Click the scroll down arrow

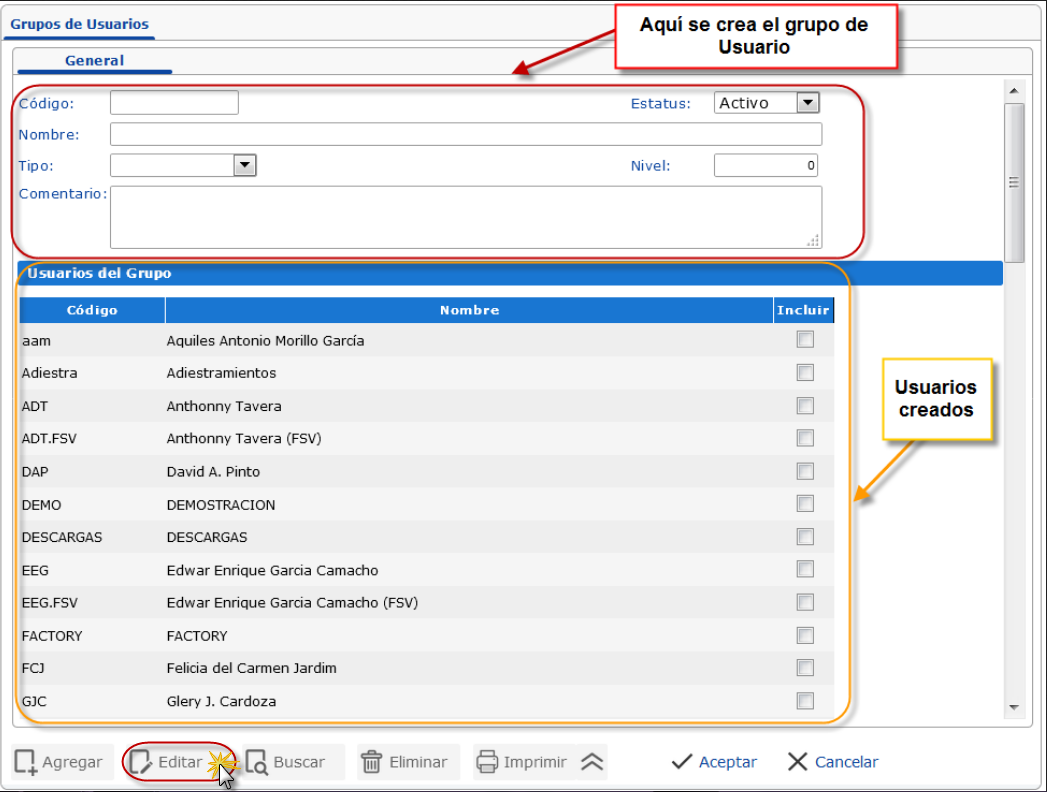click(1014, 707)
